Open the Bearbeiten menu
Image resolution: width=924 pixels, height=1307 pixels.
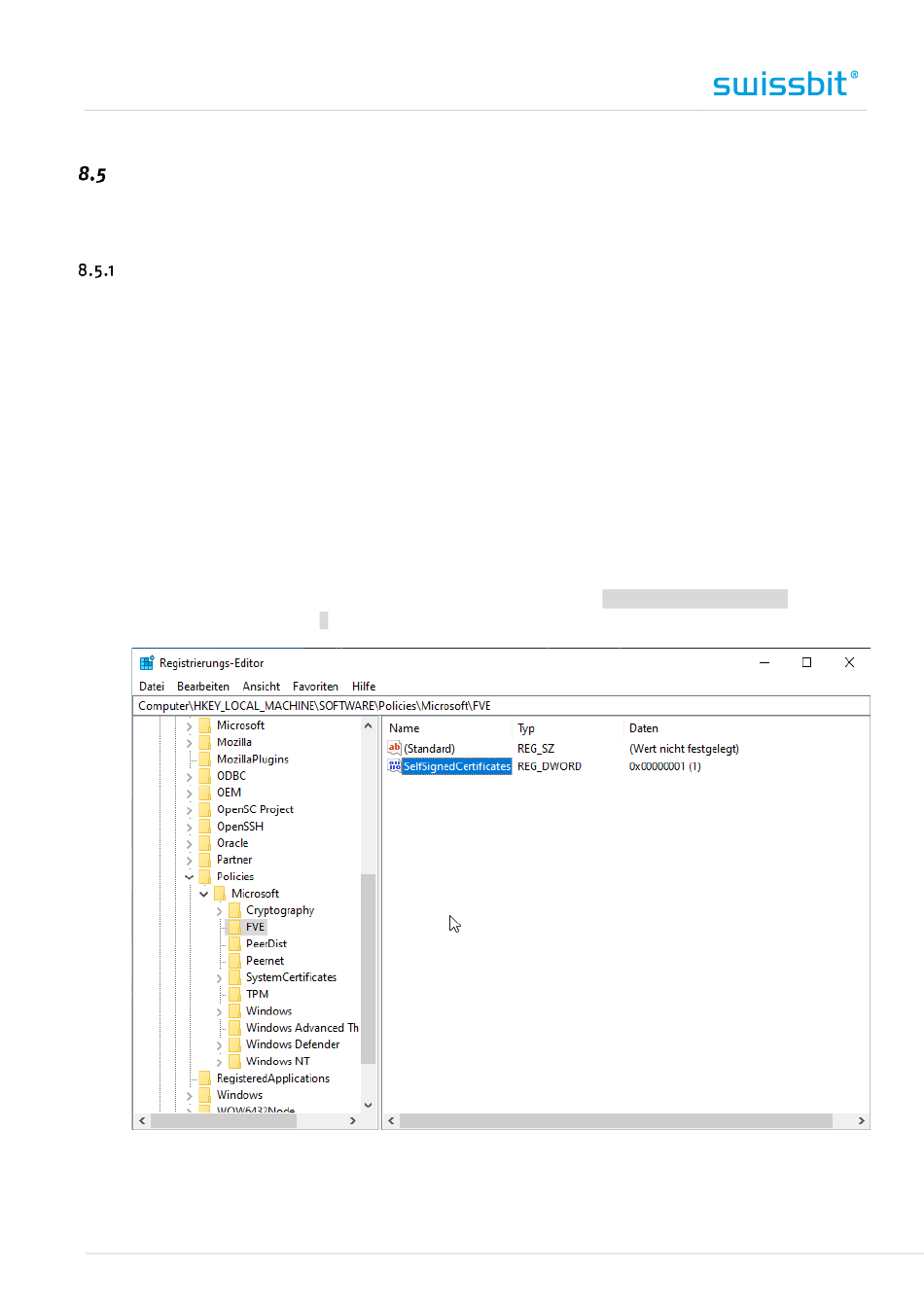tap(203, 687)
